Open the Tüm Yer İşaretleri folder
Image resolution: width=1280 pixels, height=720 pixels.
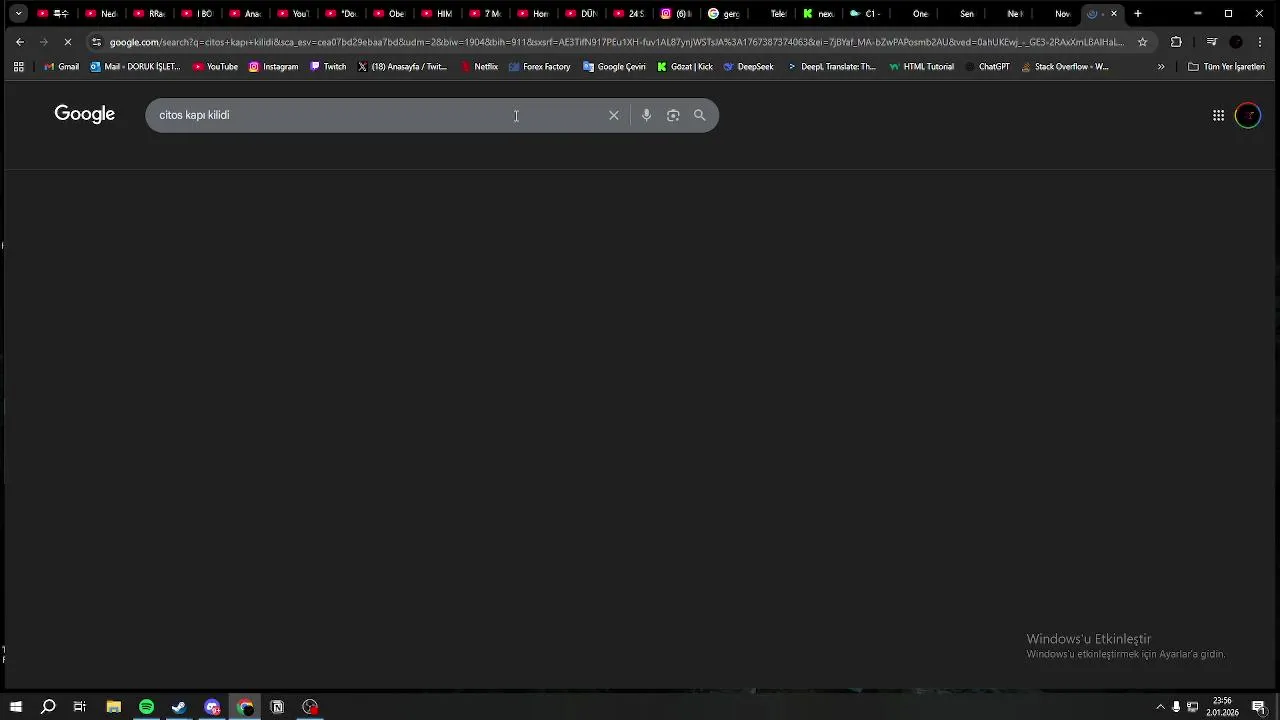(1226, 67)
